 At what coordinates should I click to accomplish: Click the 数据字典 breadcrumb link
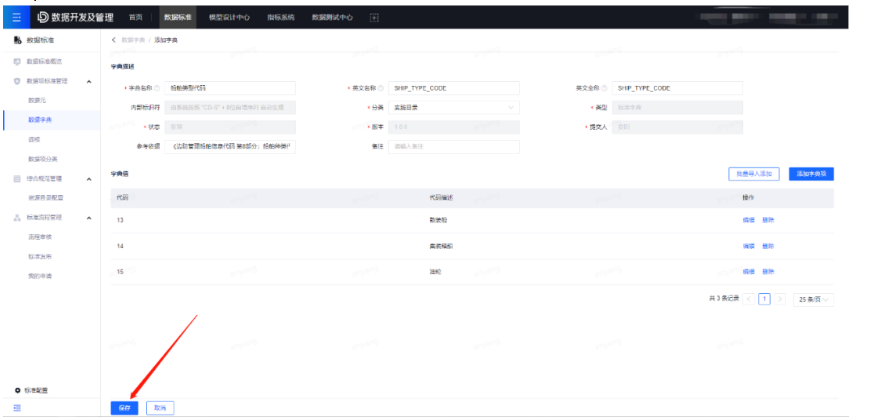point(133,40)
